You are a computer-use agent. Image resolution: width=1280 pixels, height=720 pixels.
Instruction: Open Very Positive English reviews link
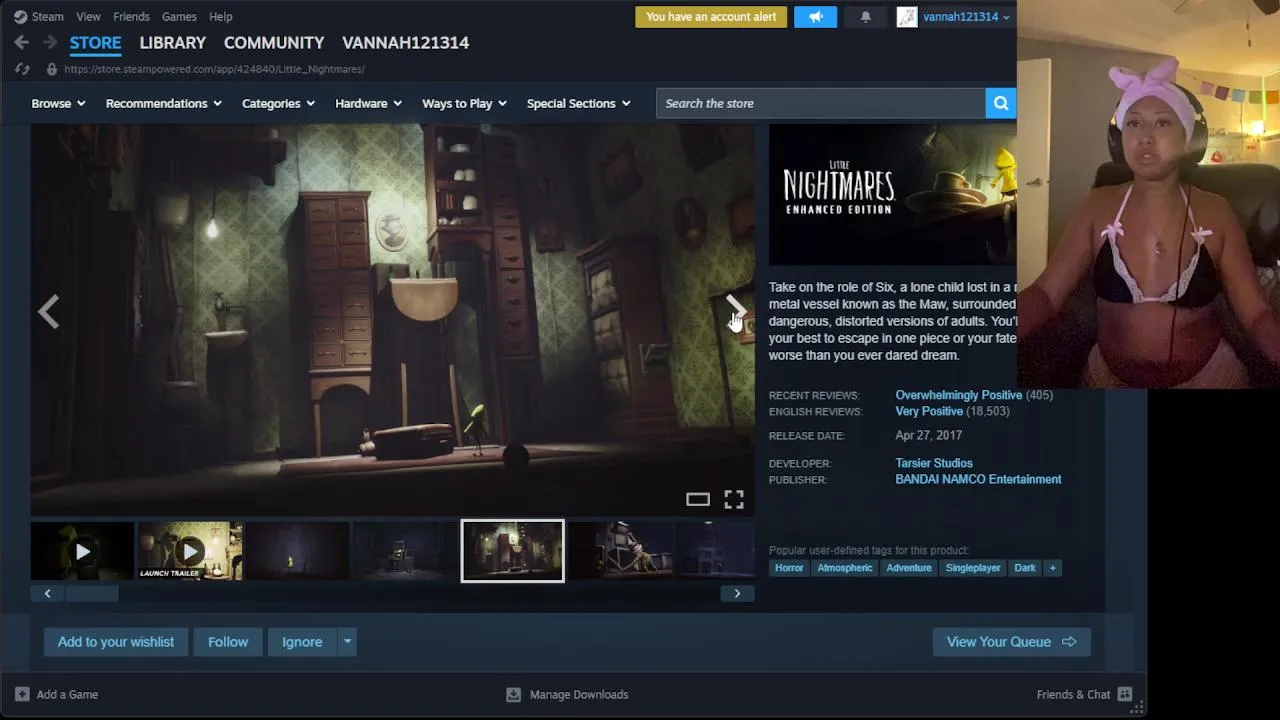929,411
